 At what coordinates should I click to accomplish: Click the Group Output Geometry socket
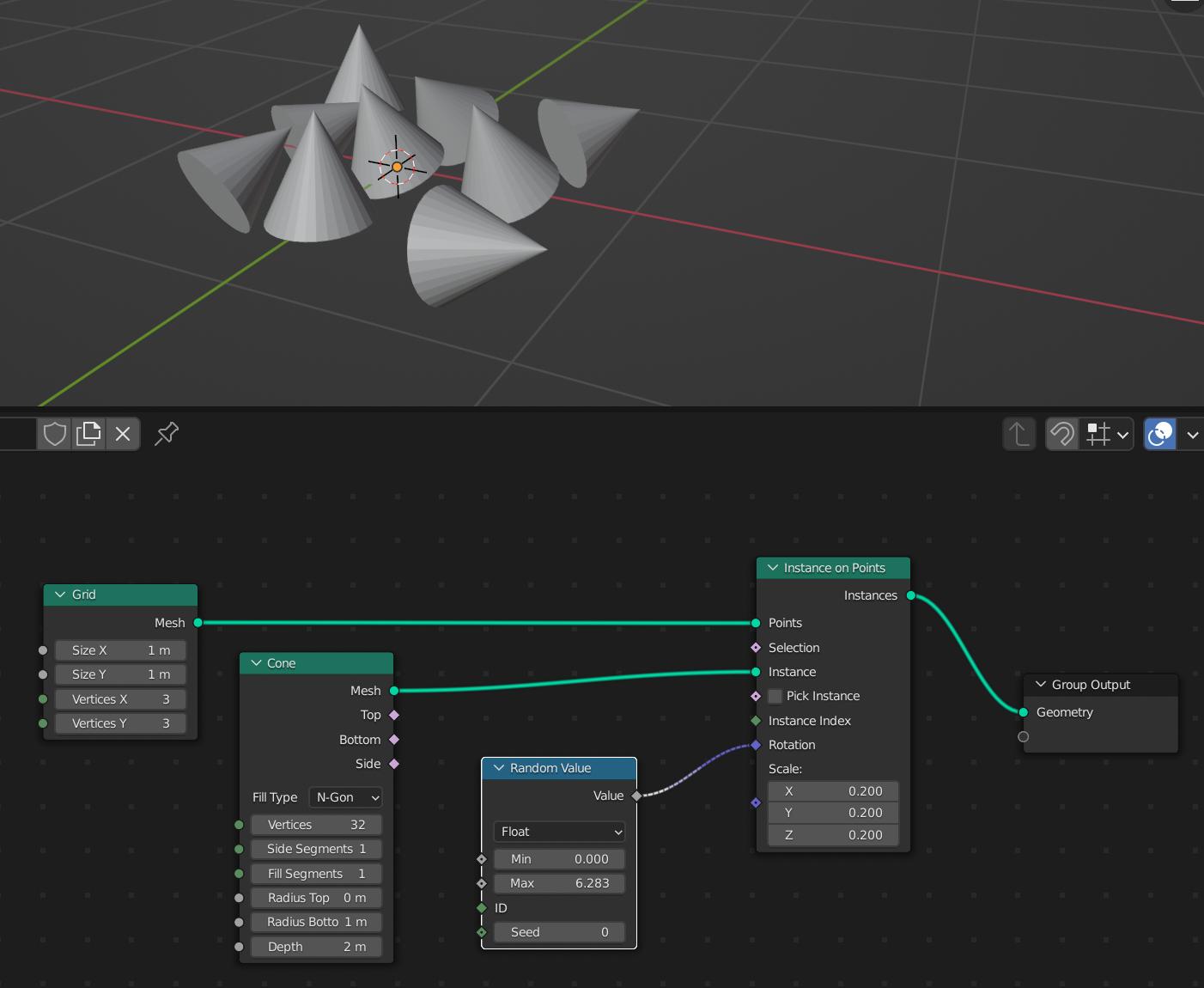point(1024,712)
